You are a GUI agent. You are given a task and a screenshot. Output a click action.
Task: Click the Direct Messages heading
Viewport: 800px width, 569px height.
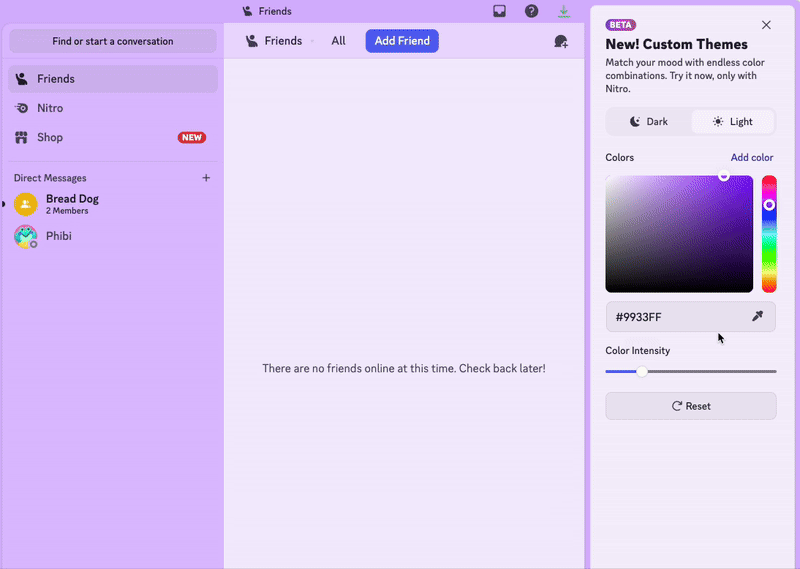click(x=50, y=178)
